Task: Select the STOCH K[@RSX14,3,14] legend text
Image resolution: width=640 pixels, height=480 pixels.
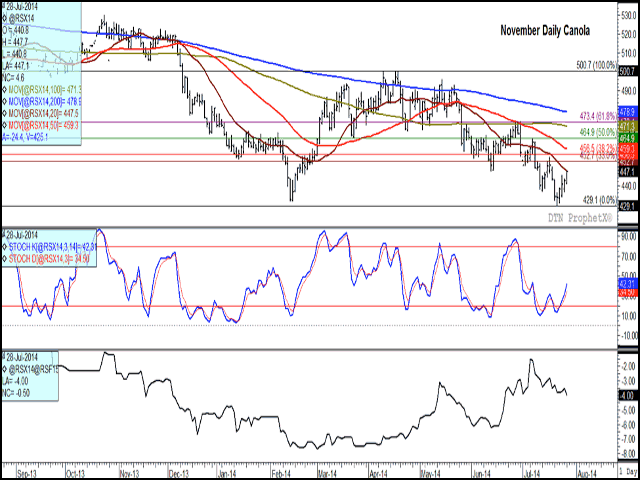Action: coord(51,247)
